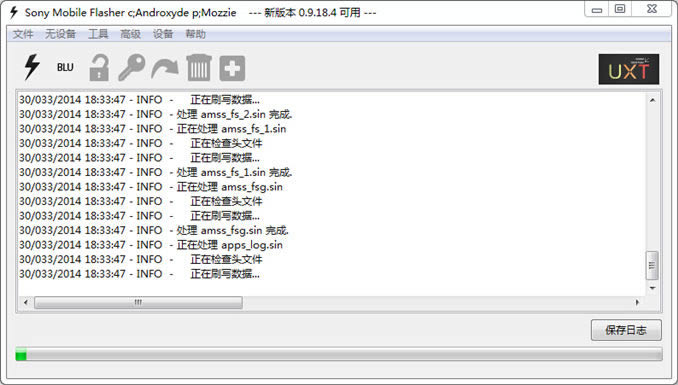Click the log scroll down arrow
This screenshot has width=678, height=385.
pos(652,288)
